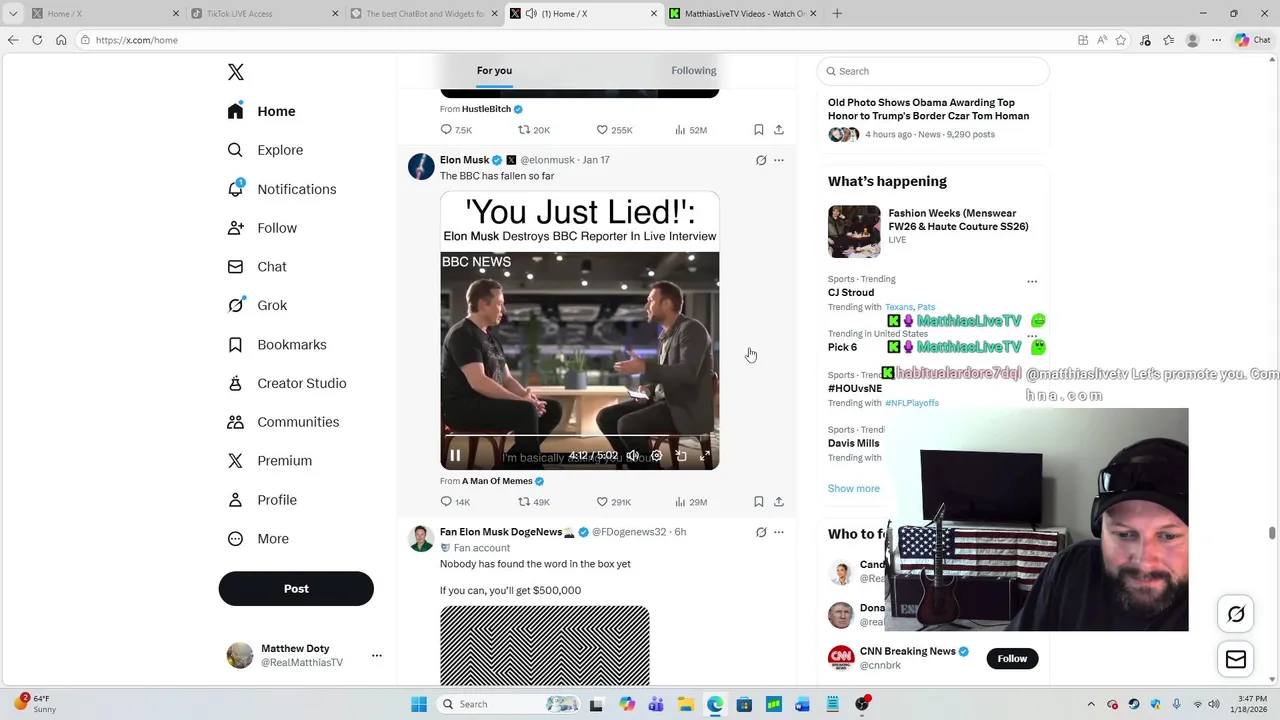Add this page to browser favorites

click(1121, 40)
